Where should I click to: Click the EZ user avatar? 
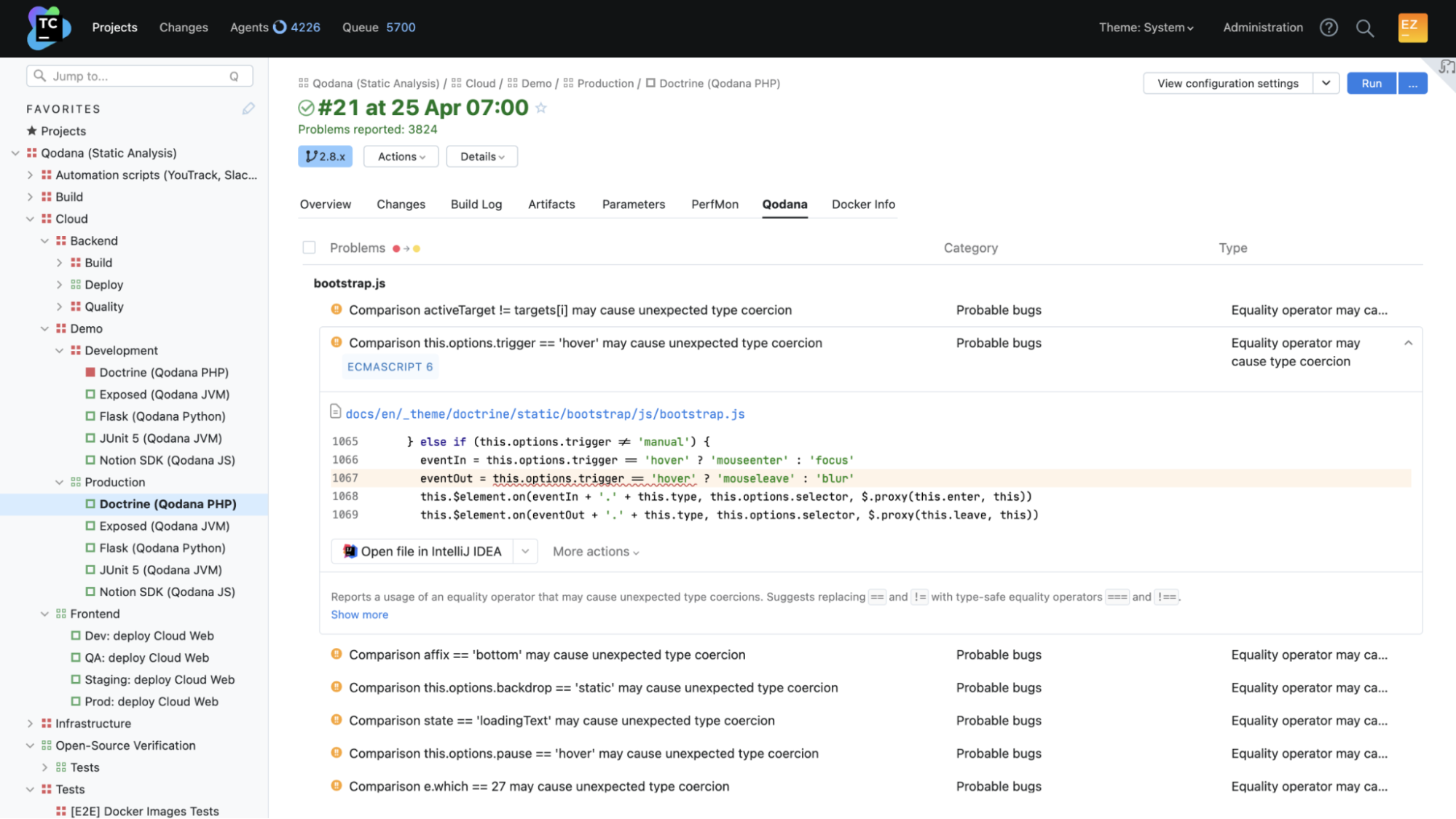(1412, 28)
